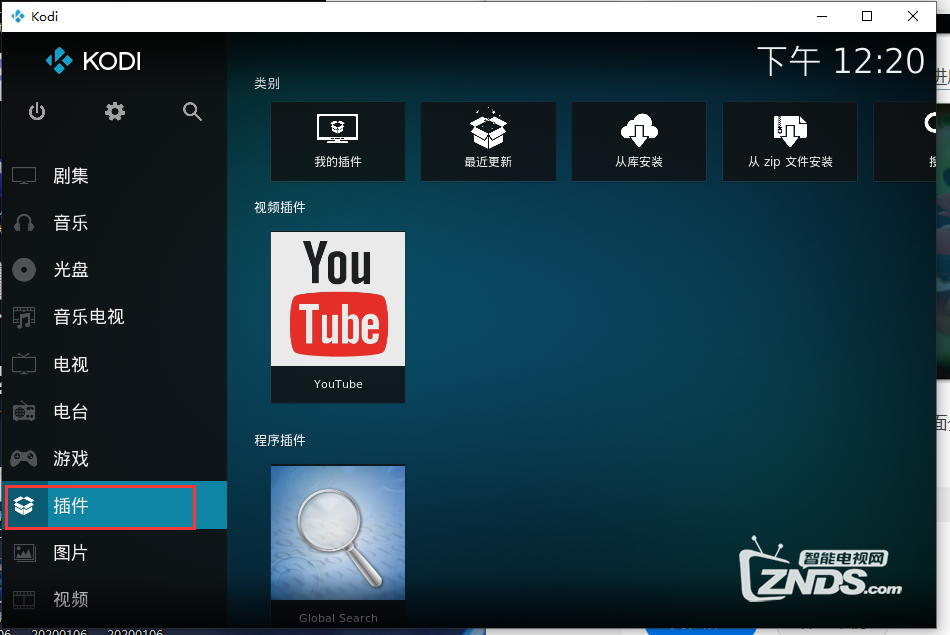Launch the YouTube video add-on
The height and width of the screenshot is (635, 950).
pyautogui.click(x=338, y=317)
